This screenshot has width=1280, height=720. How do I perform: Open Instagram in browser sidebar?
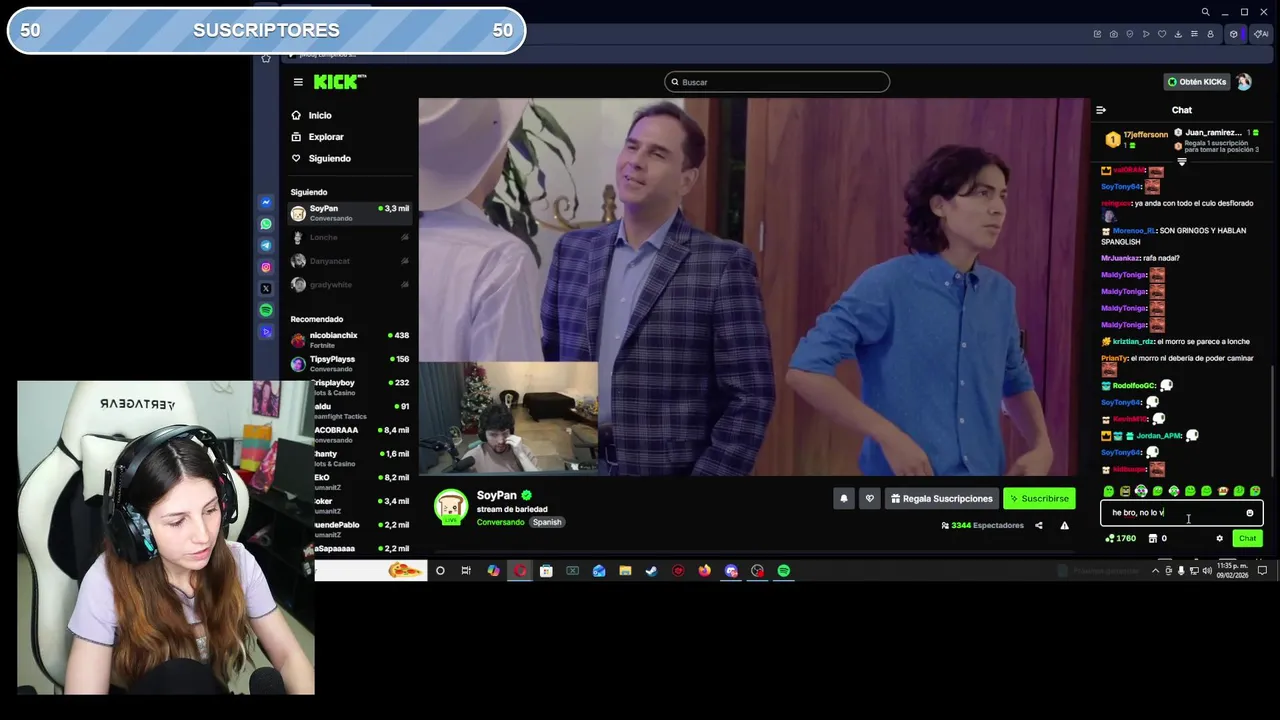266,267
